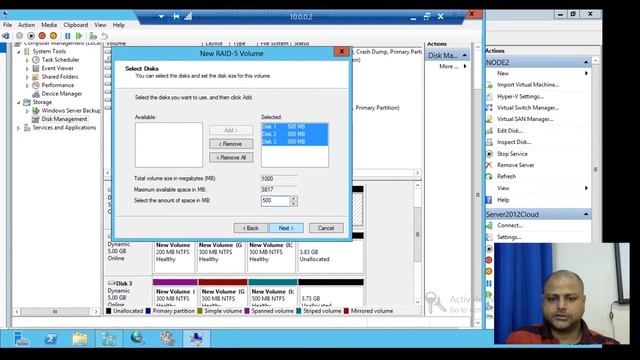640x360 pixels.
Task: Collapse the NODE2 actions section
Action: tap(586, 62)
